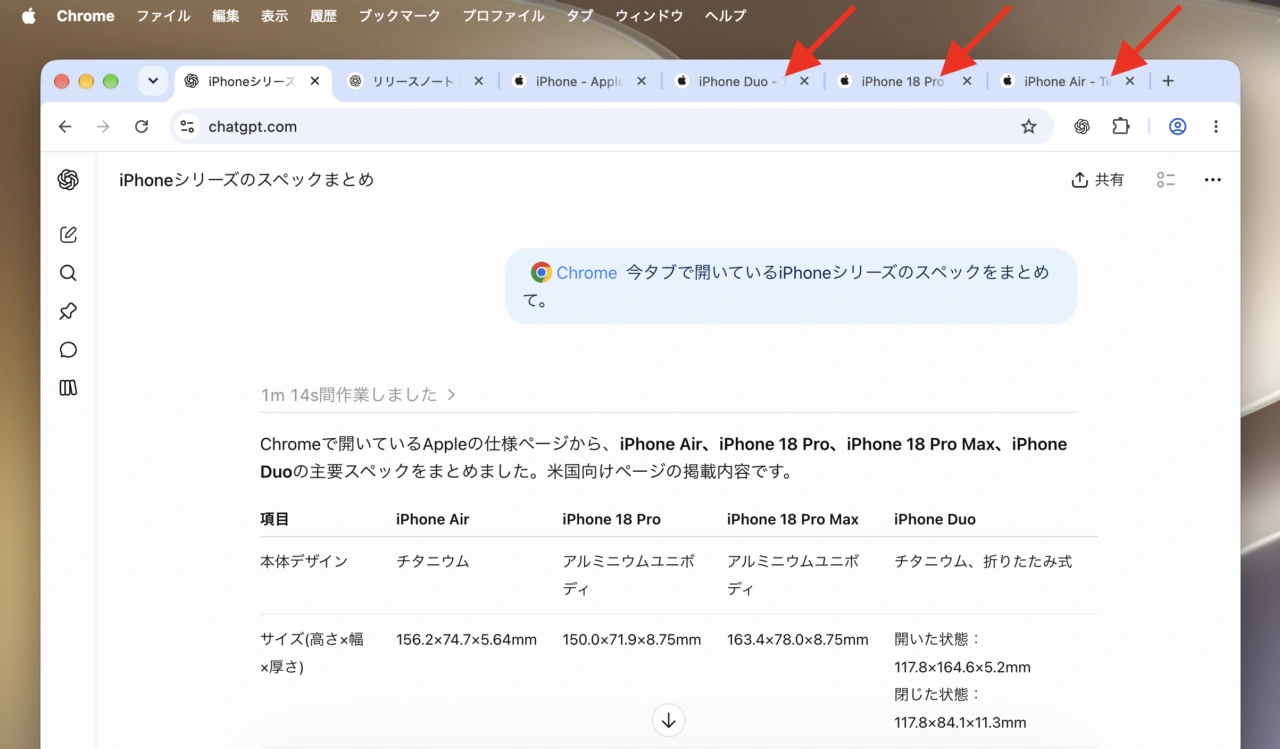
Task: Open the ファイル menu
Action: click(x=164, y=16)
